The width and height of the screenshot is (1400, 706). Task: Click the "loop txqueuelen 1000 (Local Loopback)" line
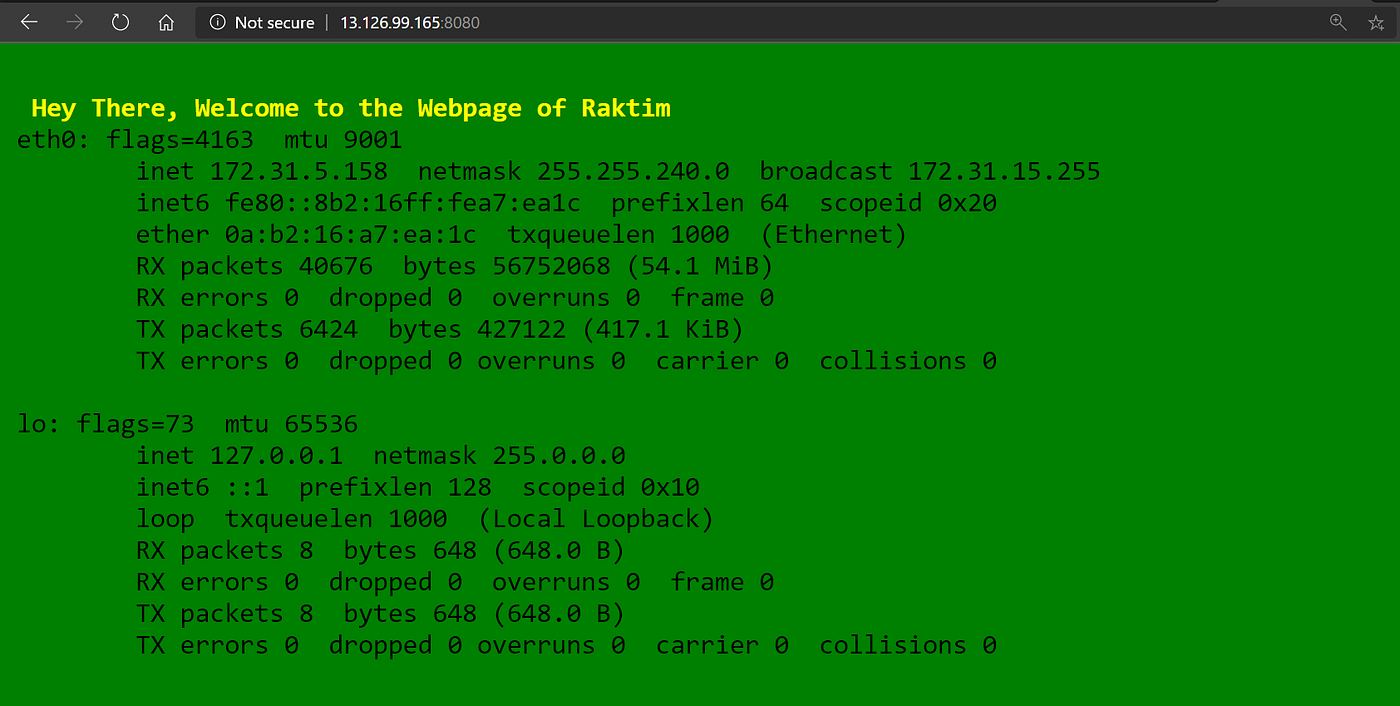click(x=425, y=519)
